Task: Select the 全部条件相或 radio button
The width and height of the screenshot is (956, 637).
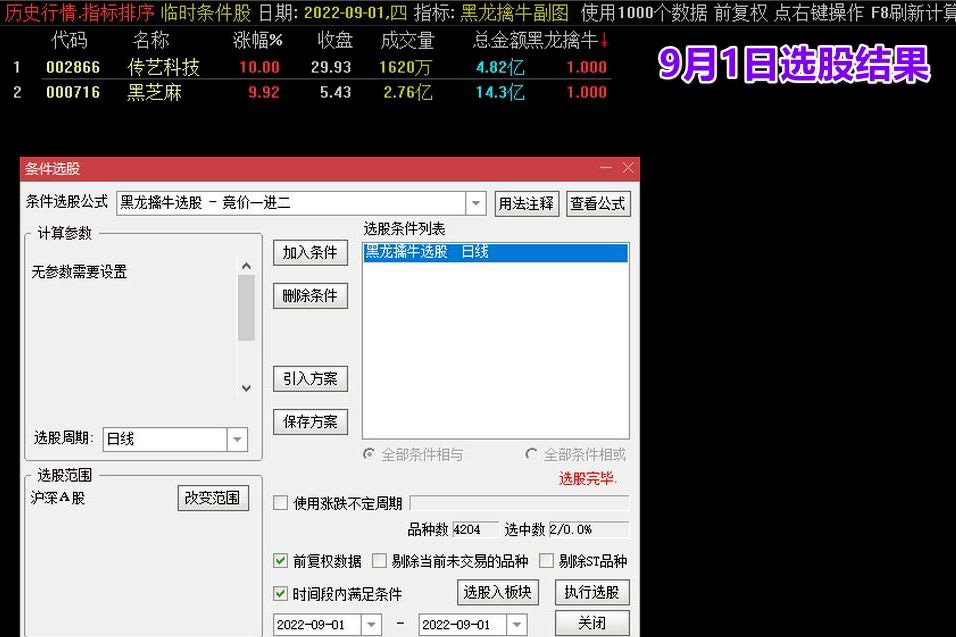Action: [x=531, y=454]
